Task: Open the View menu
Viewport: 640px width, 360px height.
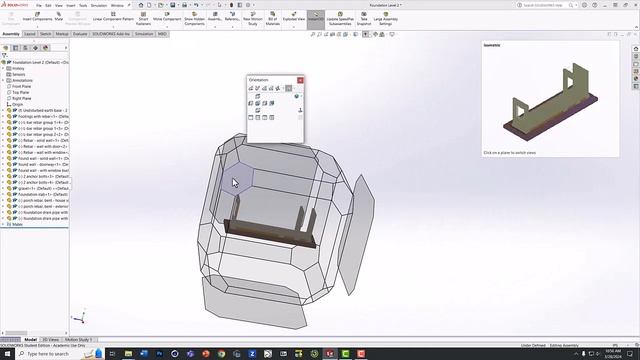Action: pyautogui.click(x=59, y=6)
